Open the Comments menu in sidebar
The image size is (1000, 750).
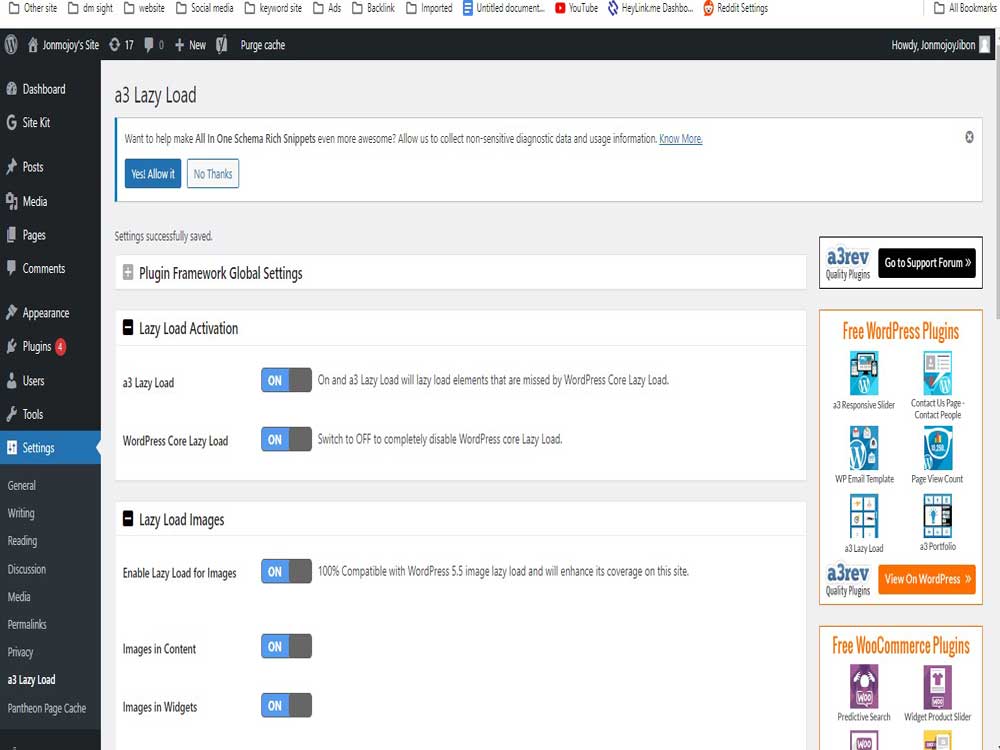pos(50,268)
